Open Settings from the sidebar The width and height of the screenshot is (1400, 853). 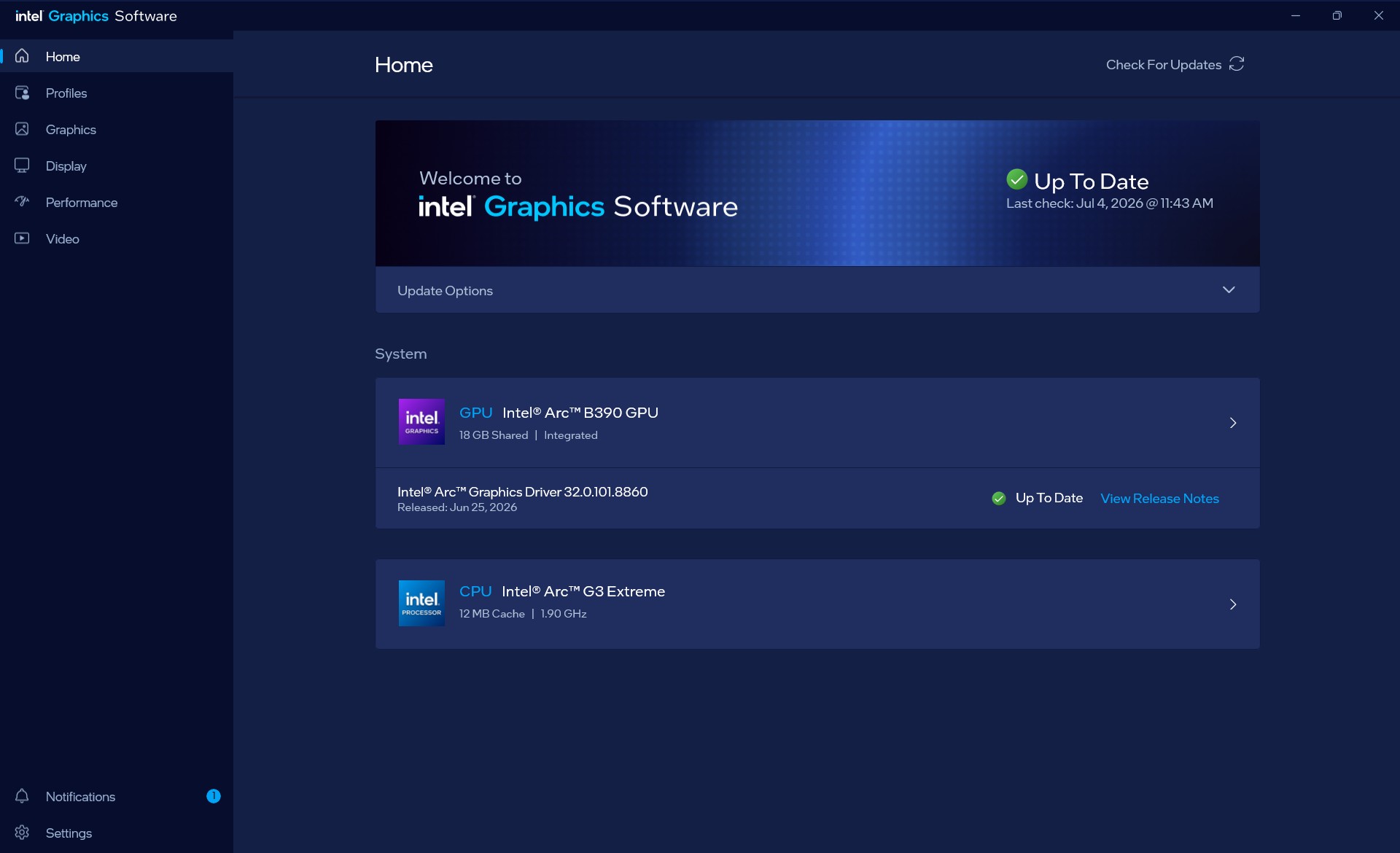pyautogui.click(x=117, y=833)
